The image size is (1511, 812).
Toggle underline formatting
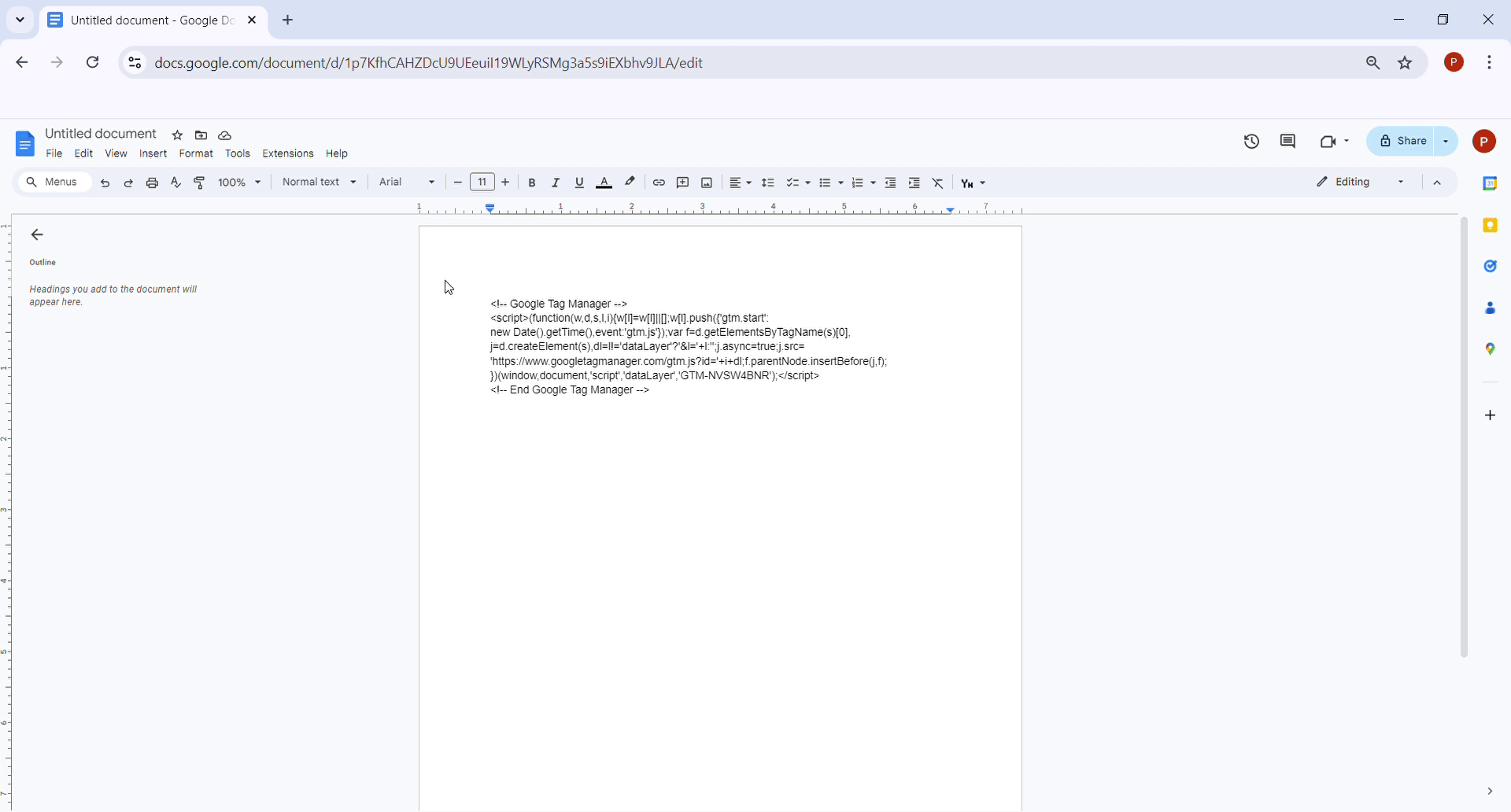580,183
